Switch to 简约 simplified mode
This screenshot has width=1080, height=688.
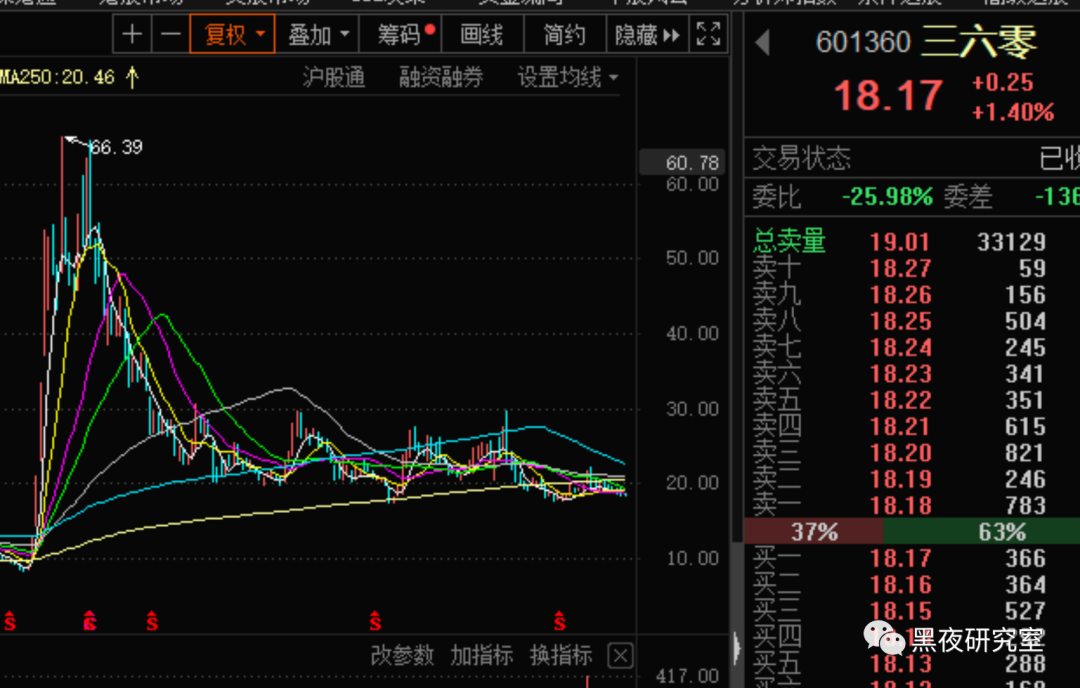point(564,34)
